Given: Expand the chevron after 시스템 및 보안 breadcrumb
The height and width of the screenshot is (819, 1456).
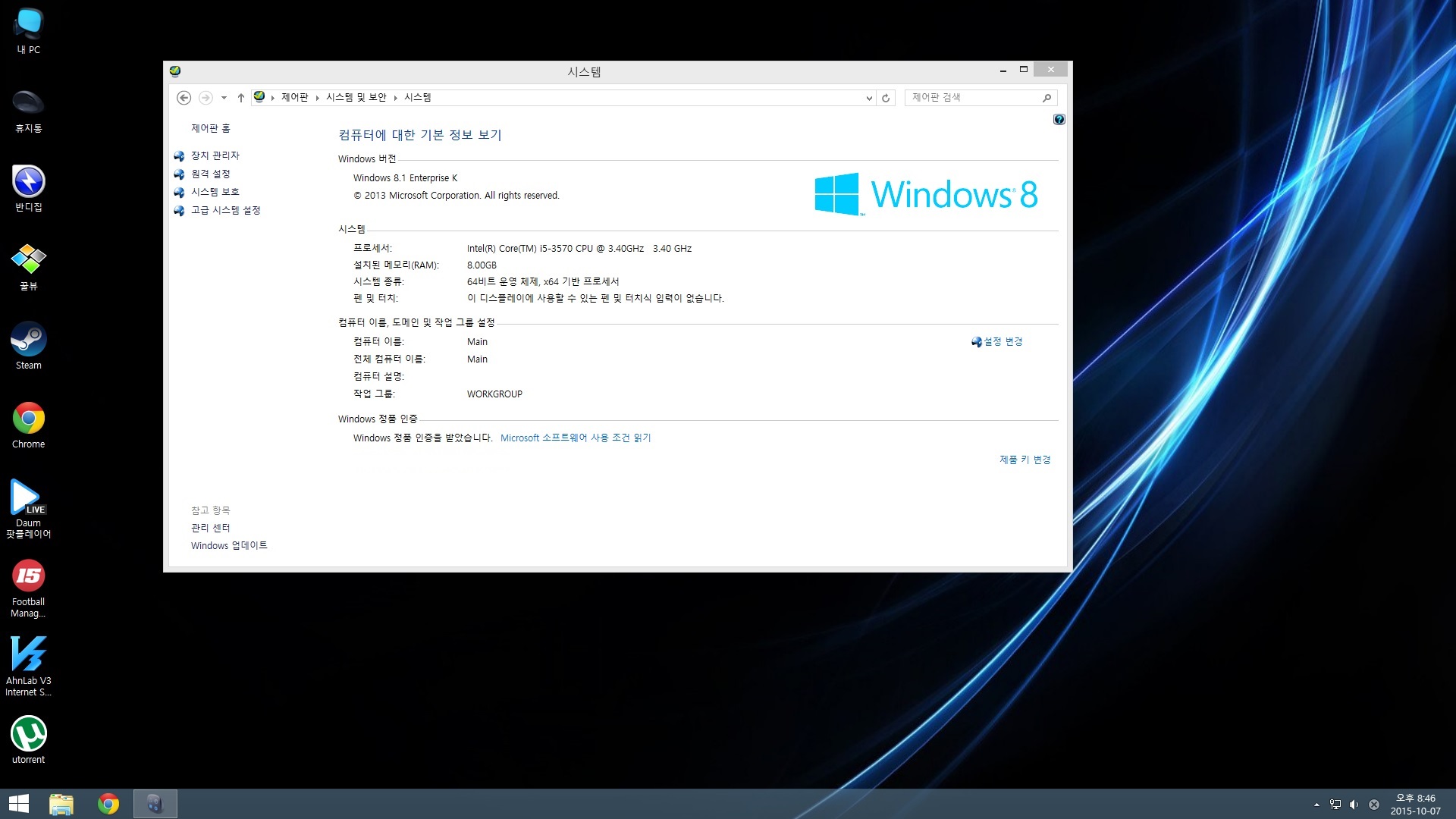Looking at the screenshot, I should (x=396, y=98).
